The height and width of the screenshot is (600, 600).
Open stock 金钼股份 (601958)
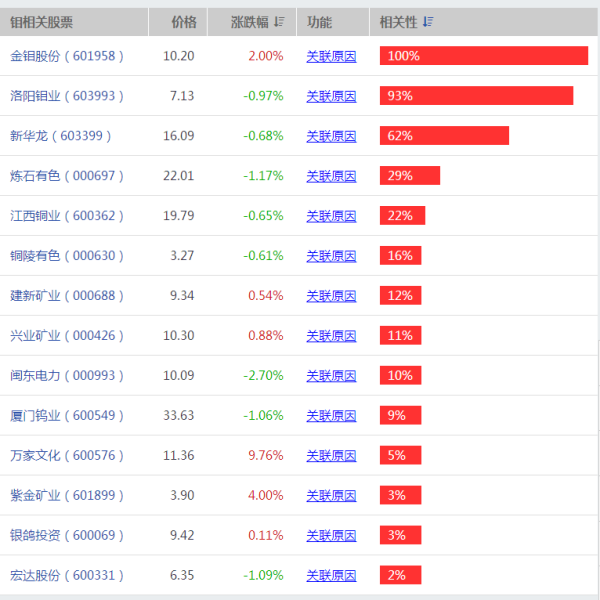[67, 56]
